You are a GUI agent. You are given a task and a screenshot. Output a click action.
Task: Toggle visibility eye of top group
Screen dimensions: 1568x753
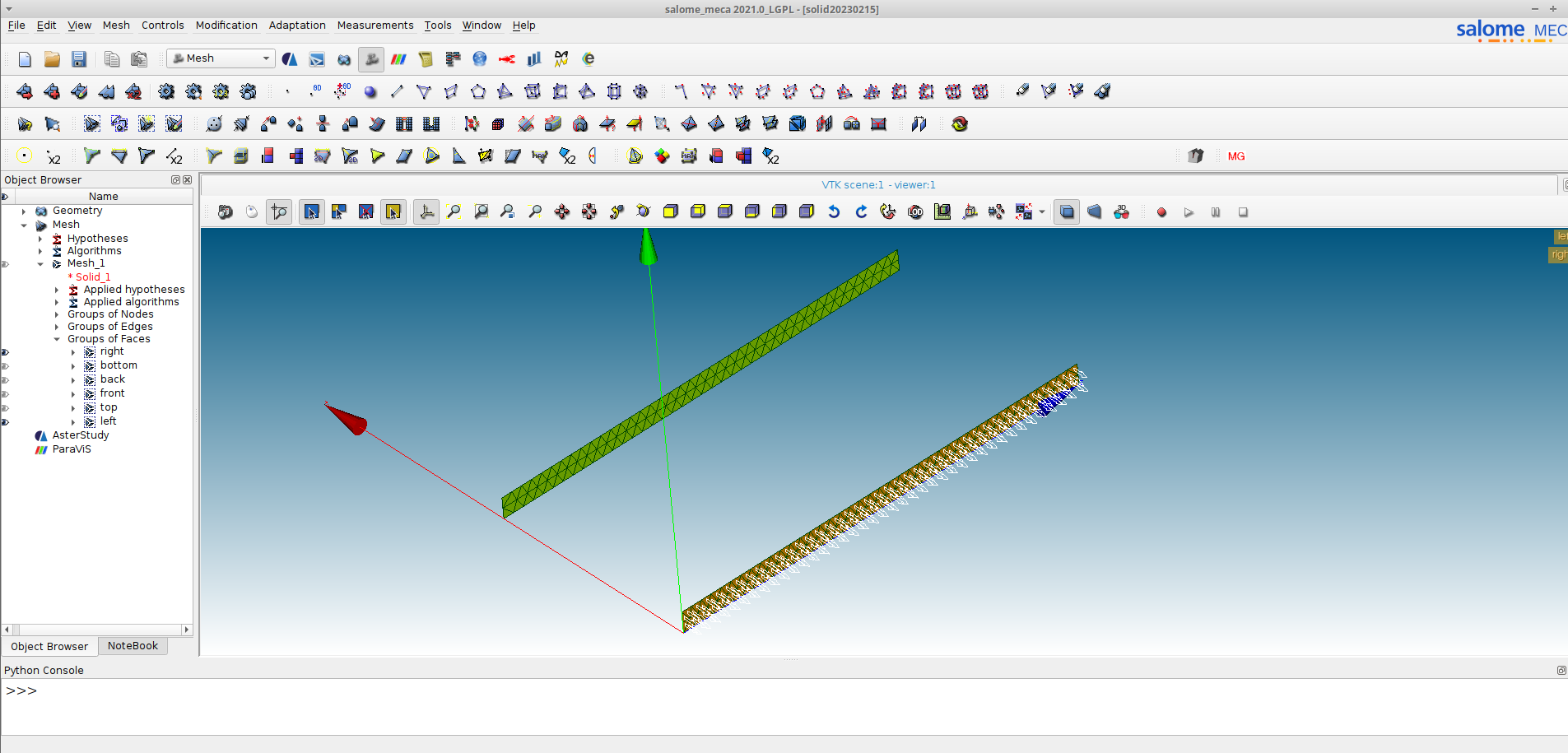[5, 408]
